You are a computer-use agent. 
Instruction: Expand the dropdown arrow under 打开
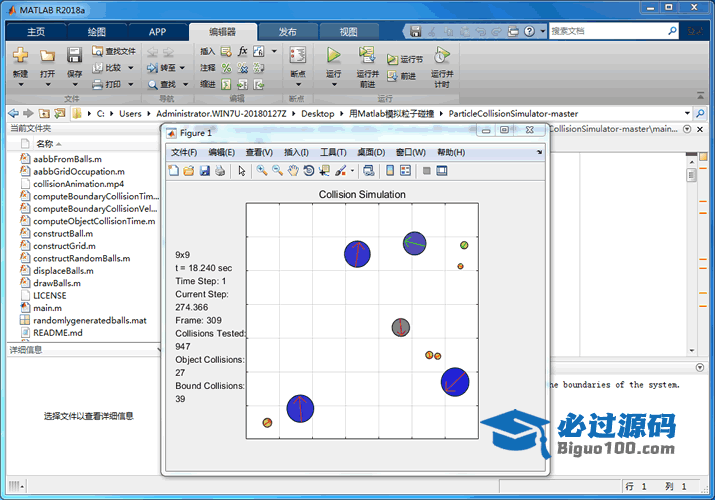click(x=47, y=85)
